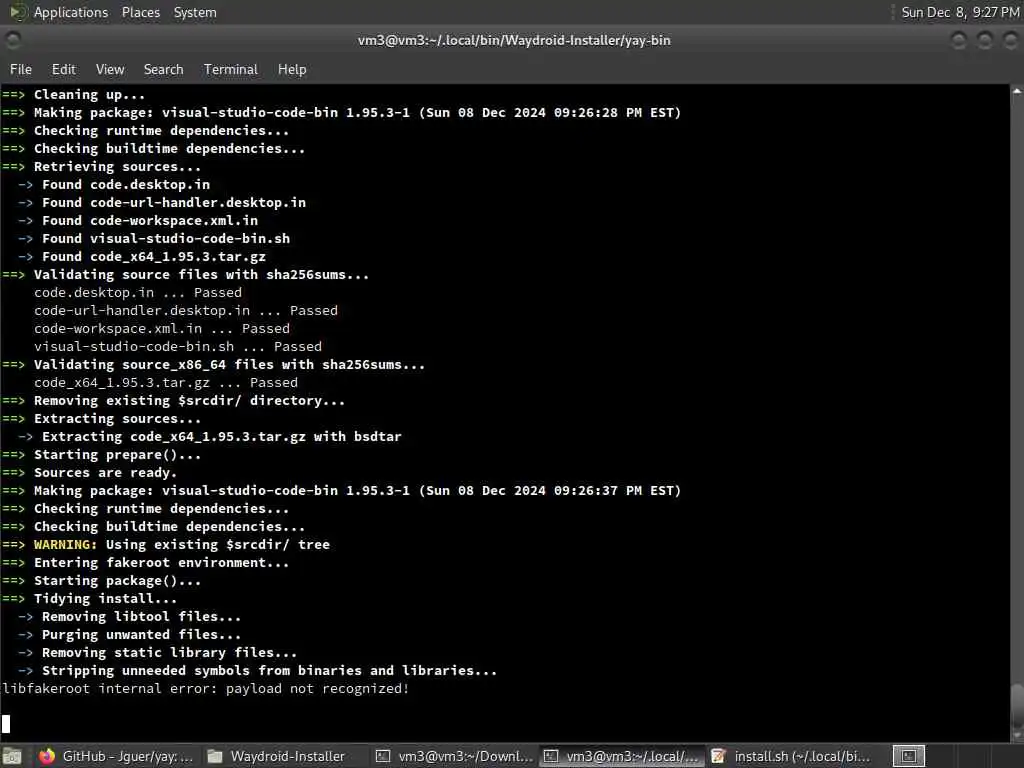
Task: Click the 'libfakeroot internal error' line
Action: 205,688
